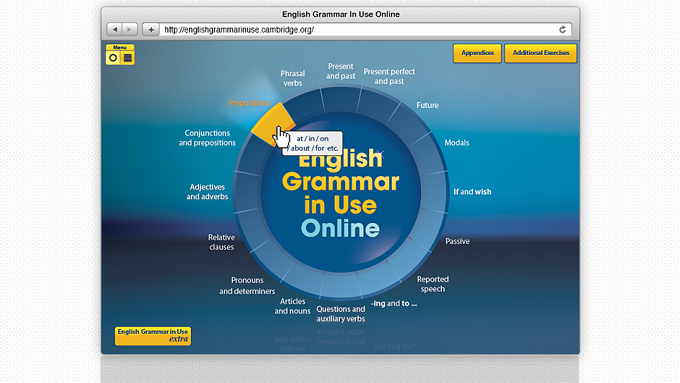680x383 pixels.
Task: Switch to the list menu view icon
Action: 128,58
